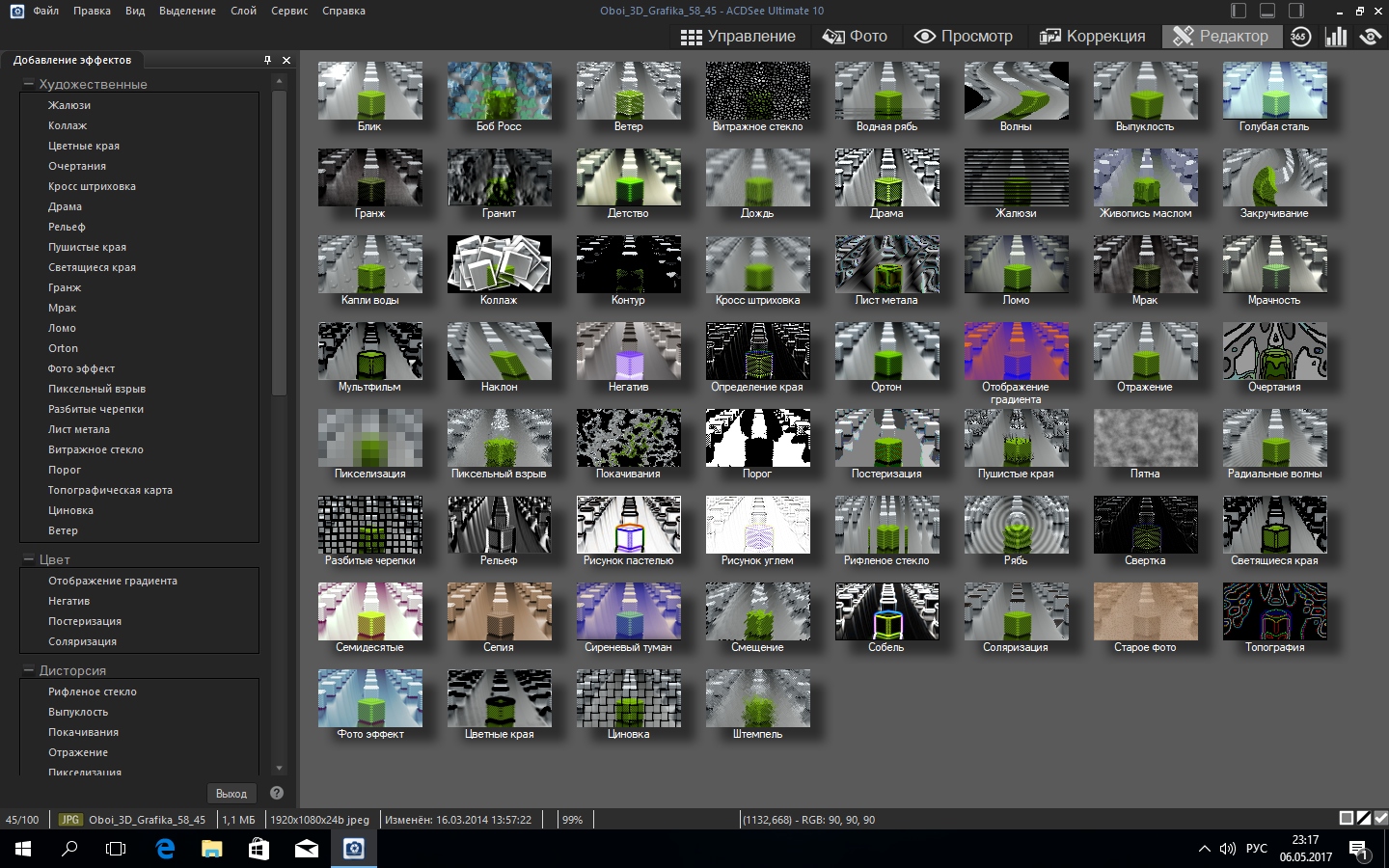Click the diagonal split status bar icon
Viewport: 1389px width, 868px height.
(x=1364, y=818)
